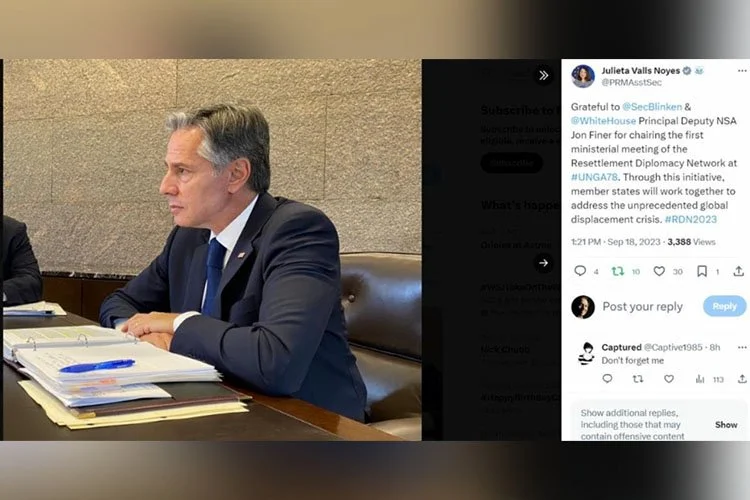Open the @SecBlinken mention link

pyautogui.click(x=652, y=107)
